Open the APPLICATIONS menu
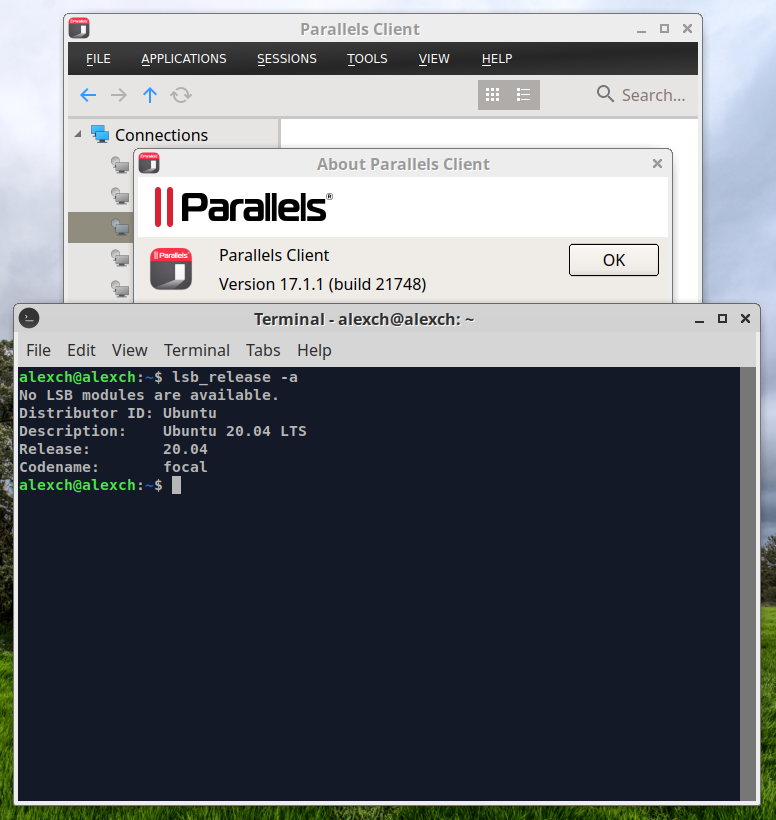The image size is (776, 820). coord(184,59)
